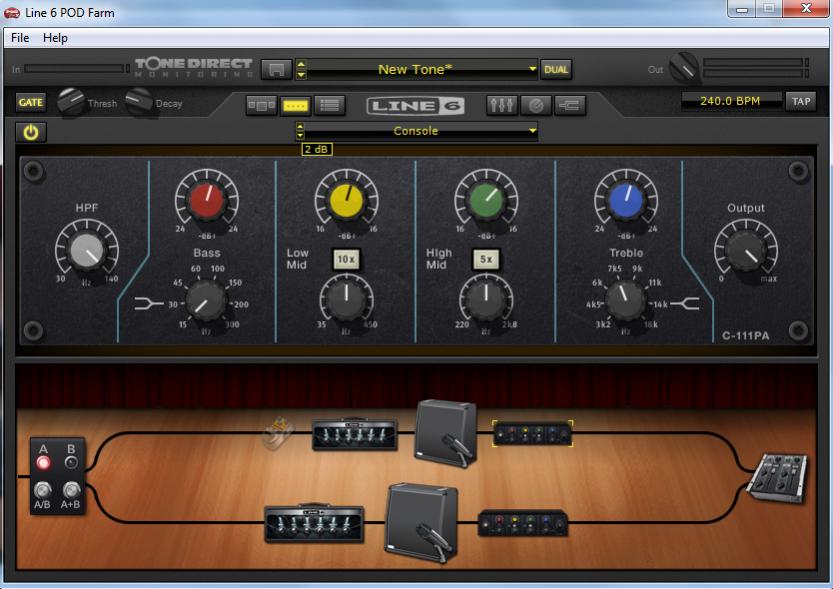Select the highlighted console EQ on the upper path

(x=533, y=433)
